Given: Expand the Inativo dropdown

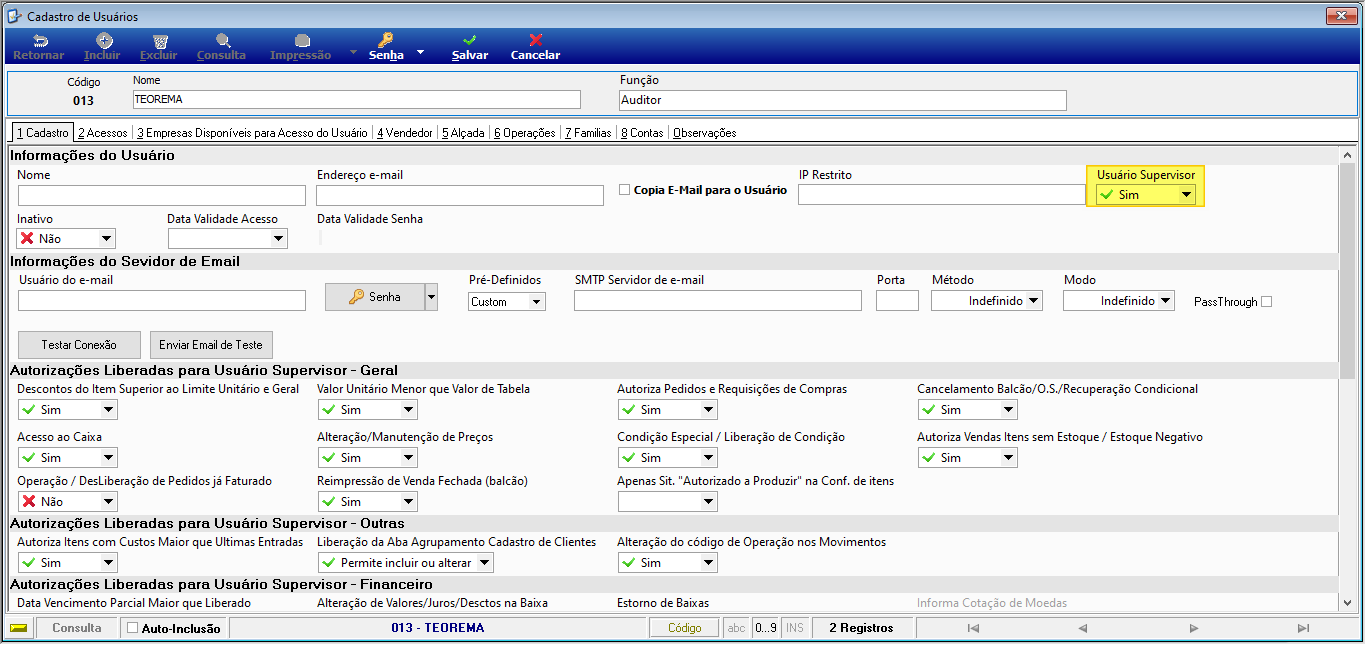Looking at the screenshot, I should pyautogui.click(x=67, y=238).
